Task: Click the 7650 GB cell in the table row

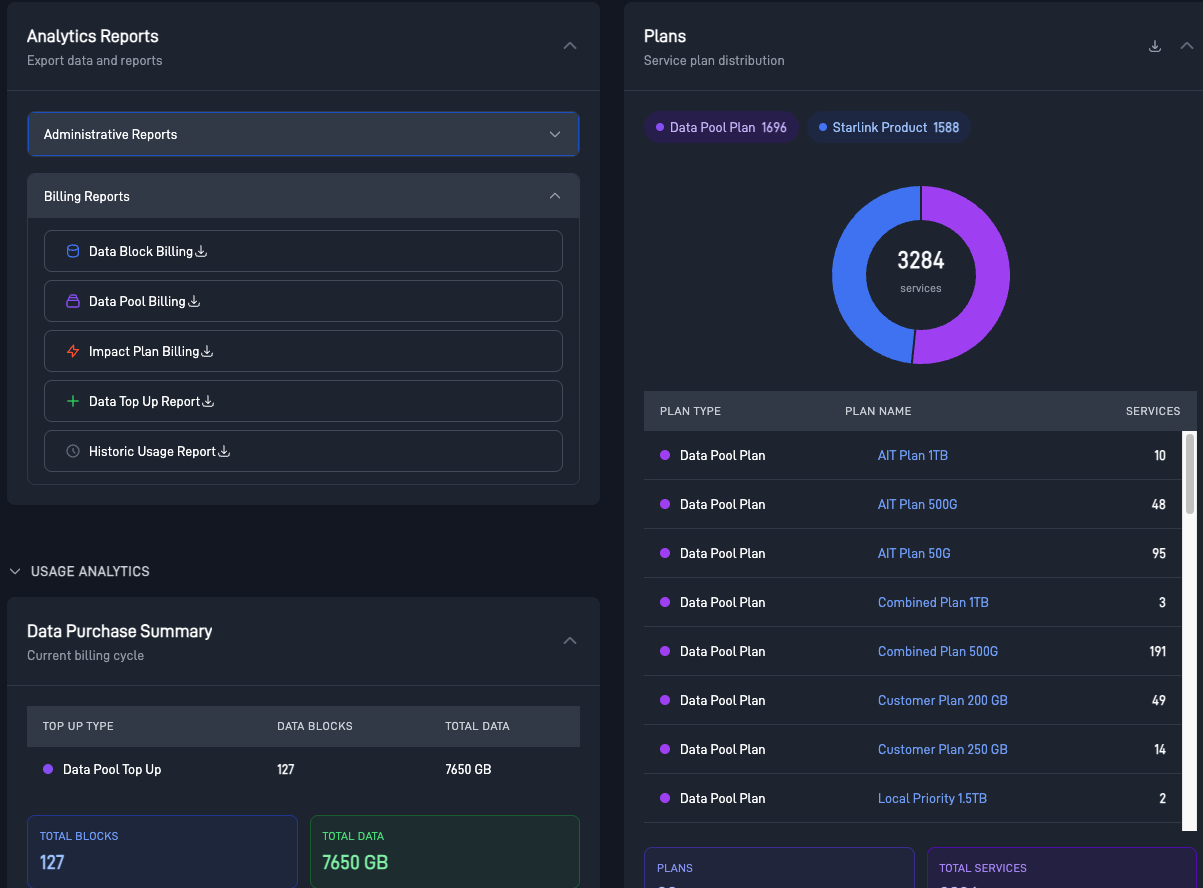Action: click(468, 769)
